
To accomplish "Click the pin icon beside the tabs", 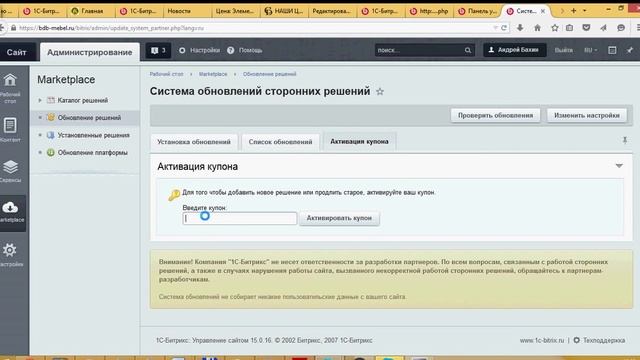I will pyautogui.click(x=624, y=140).
